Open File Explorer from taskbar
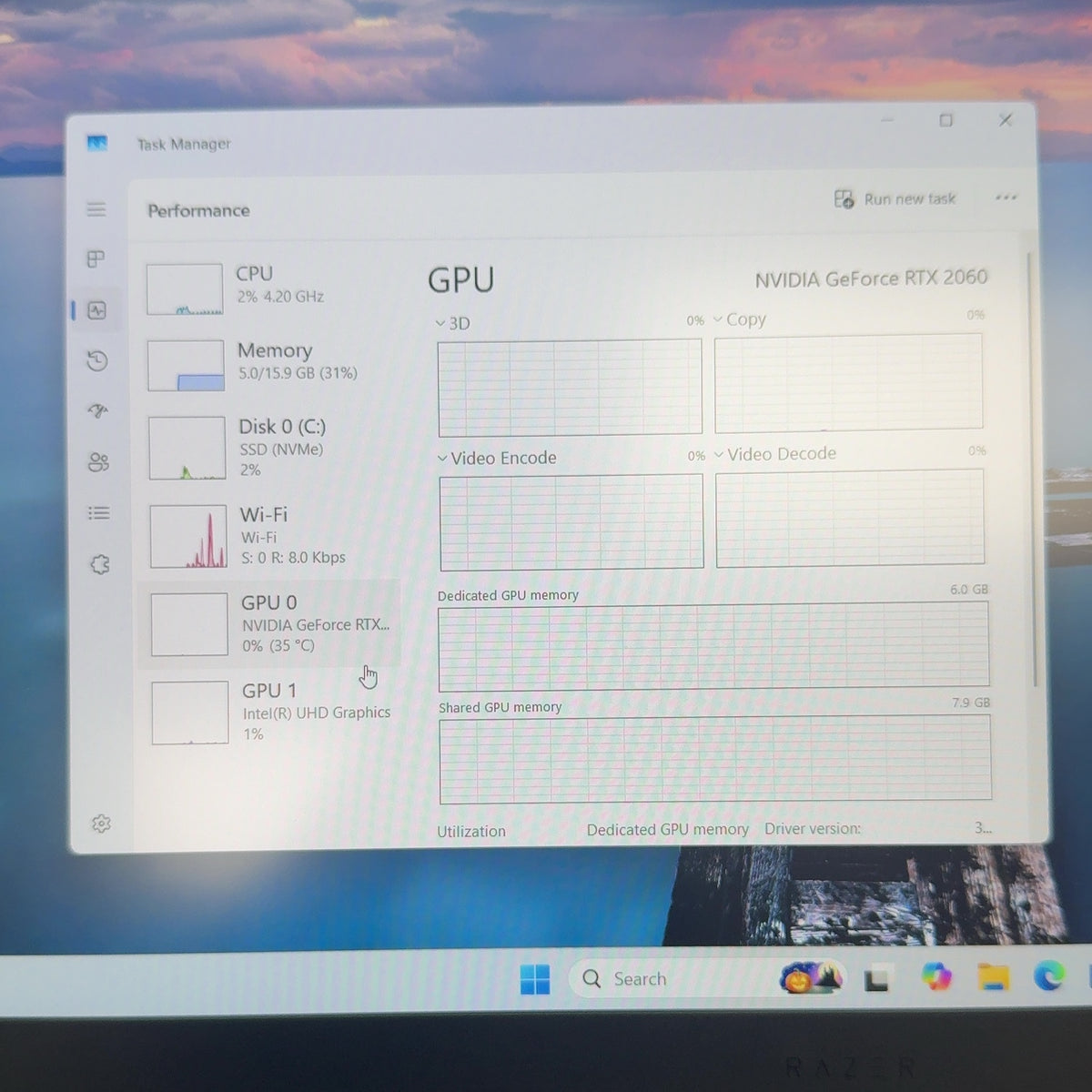The height and width of the screenshot is (1092, 1092). click(993, 976)
